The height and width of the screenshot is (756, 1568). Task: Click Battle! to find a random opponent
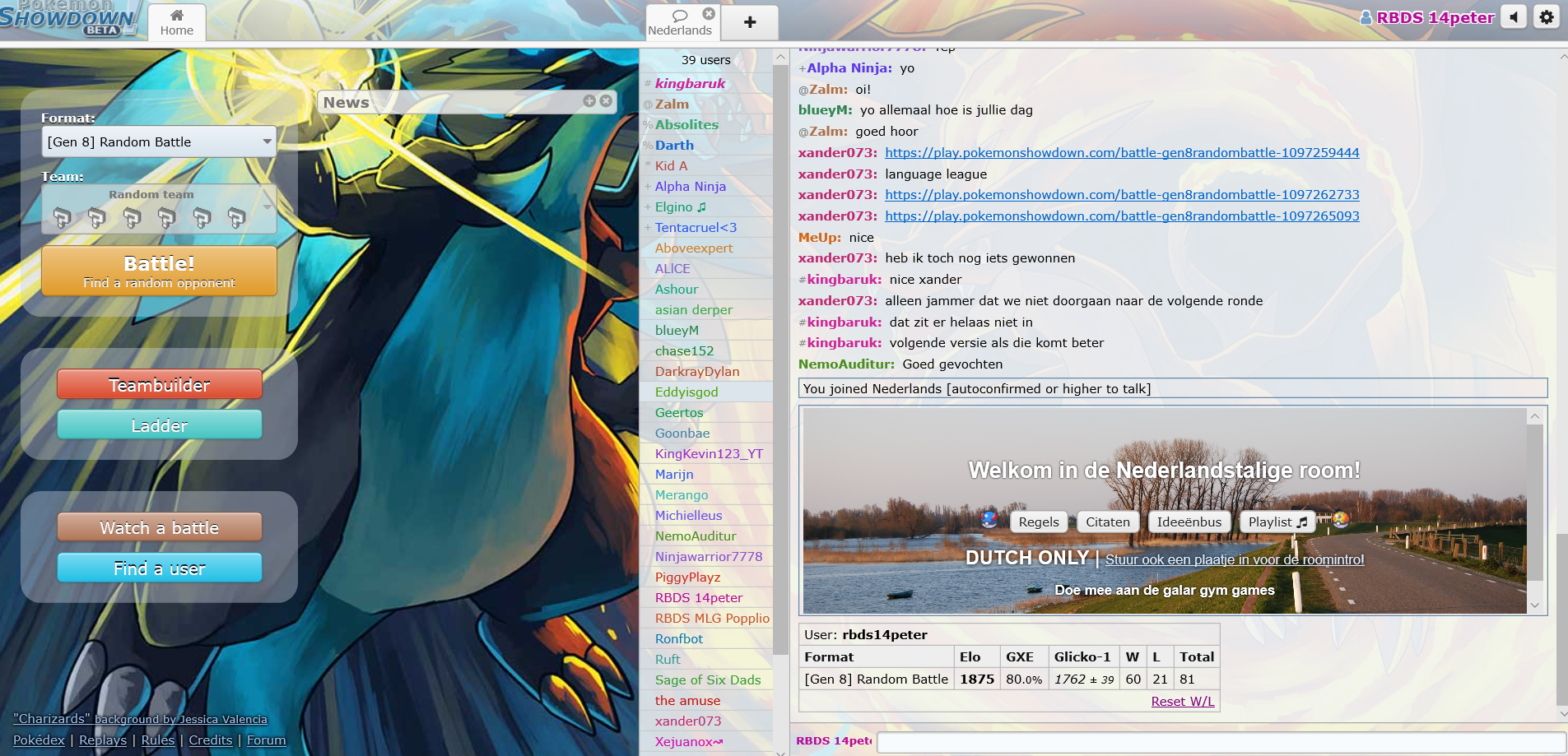[159, 271]
